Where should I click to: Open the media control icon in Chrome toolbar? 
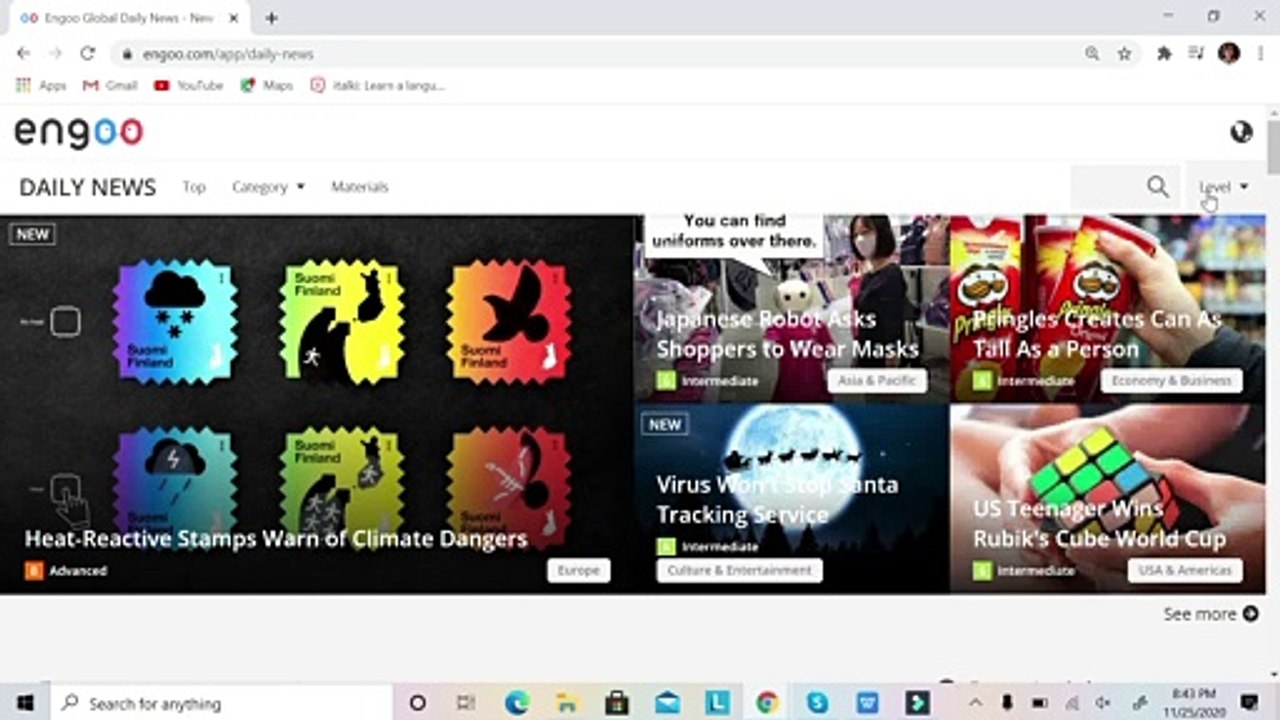(1196, 54)
